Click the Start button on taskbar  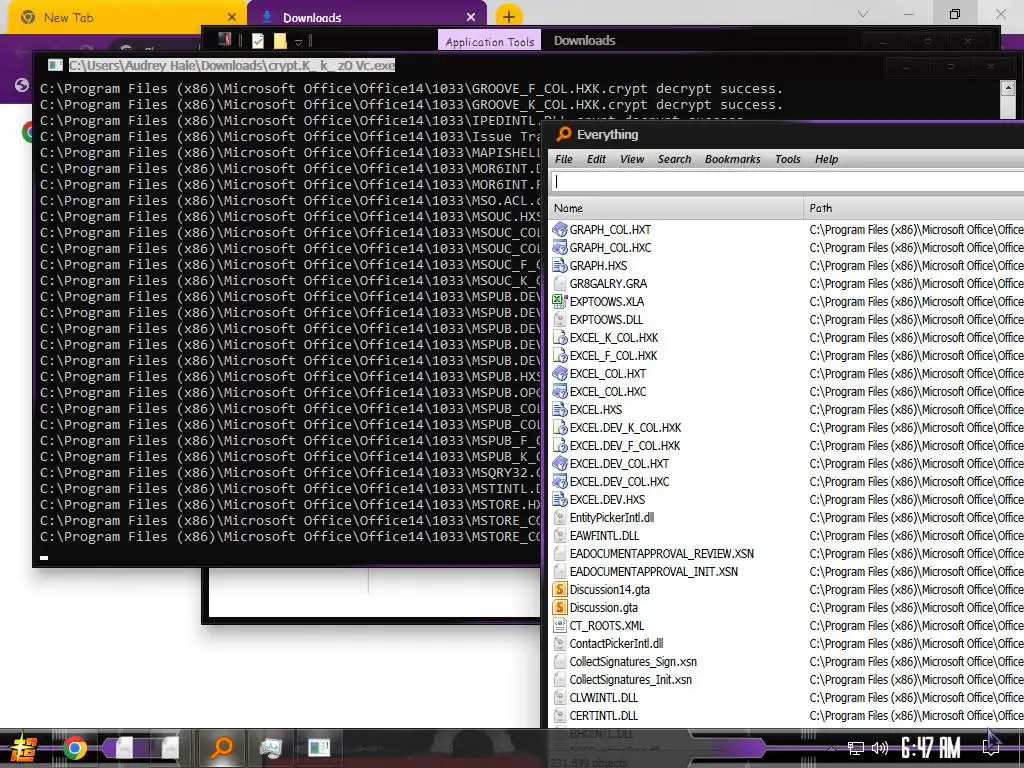23,748
